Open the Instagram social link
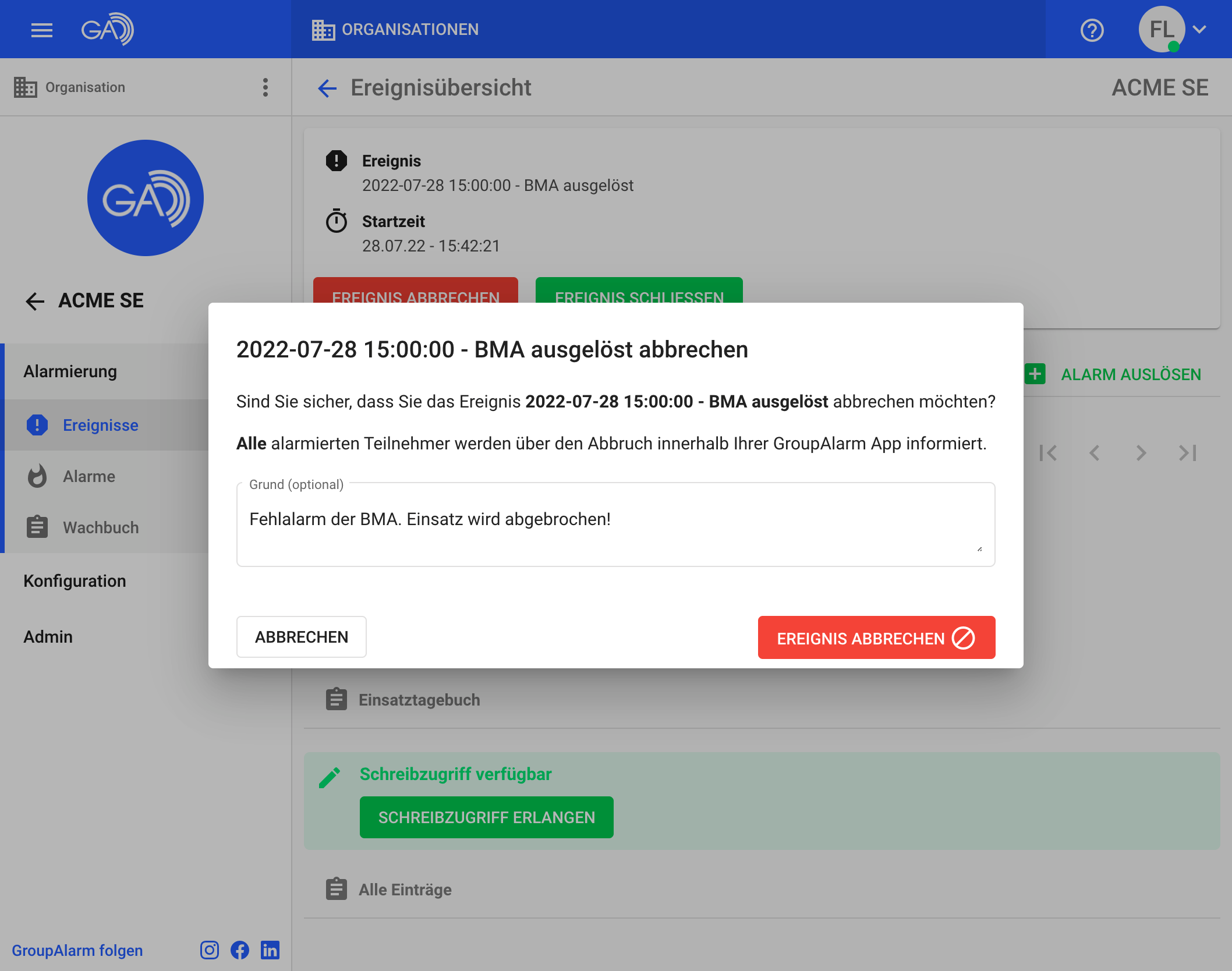This screenshot has height=971, width=1232. click(210, 950)
